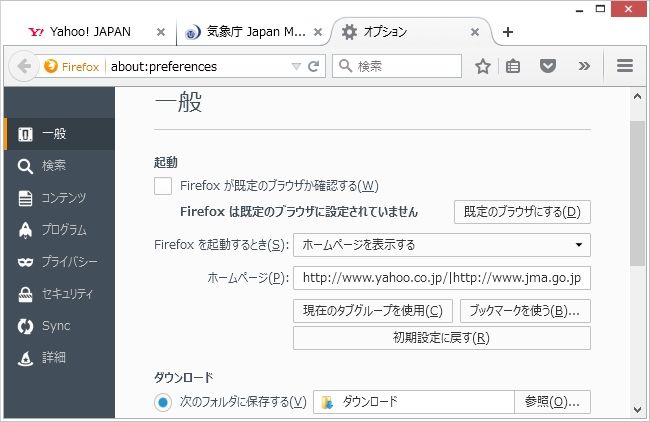Close the 気象庁 Japan tab
The width and height of the screenshot is (650, 422).
click(318, 32)
